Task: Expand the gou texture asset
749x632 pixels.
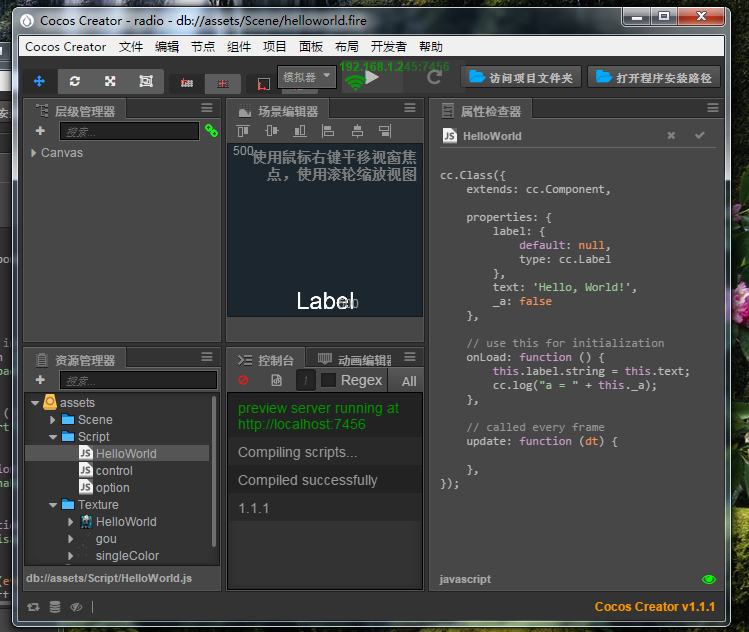Action: (x=71, y=539)
